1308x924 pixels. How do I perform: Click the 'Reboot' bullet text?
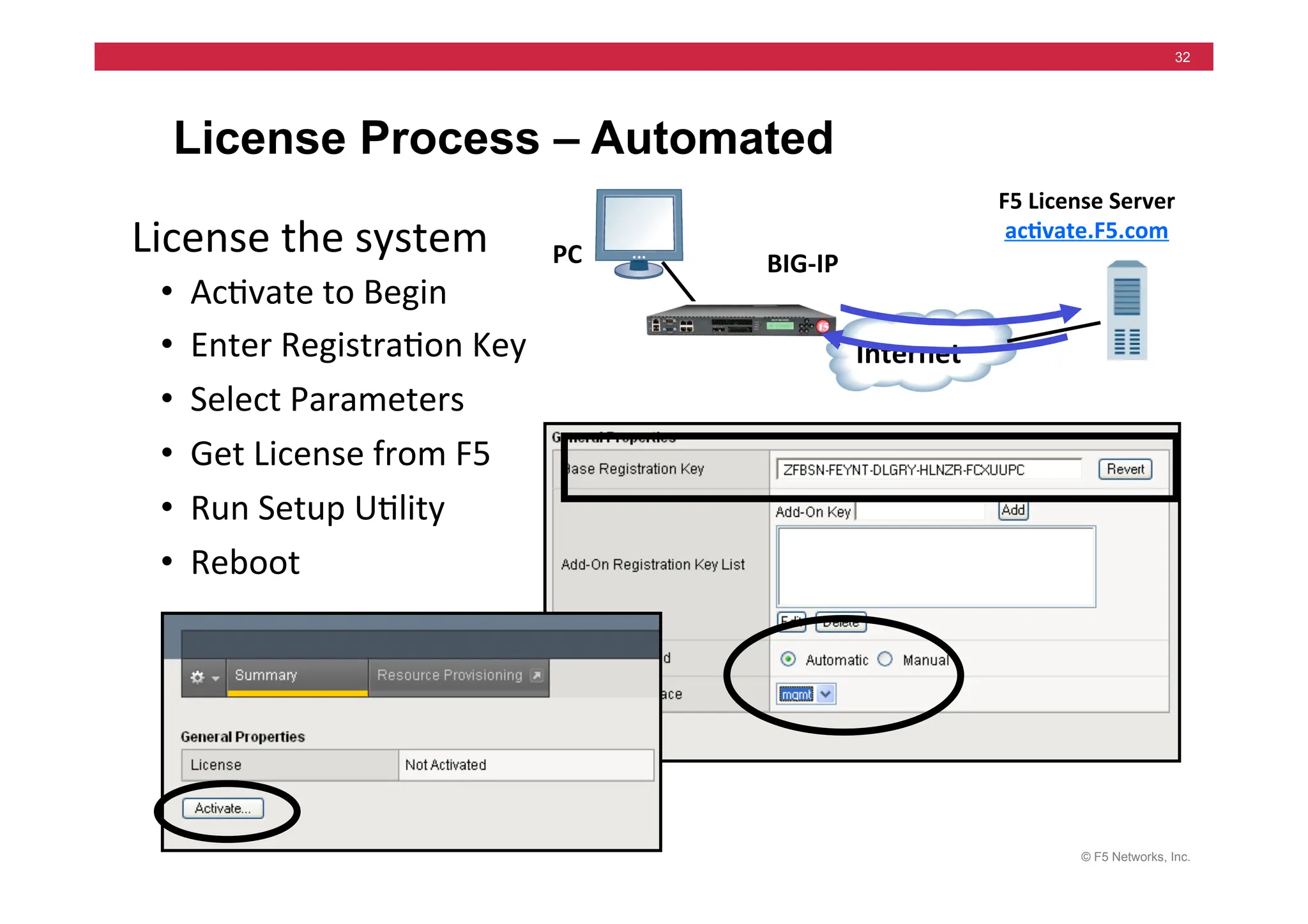click(x=245, y=563)
